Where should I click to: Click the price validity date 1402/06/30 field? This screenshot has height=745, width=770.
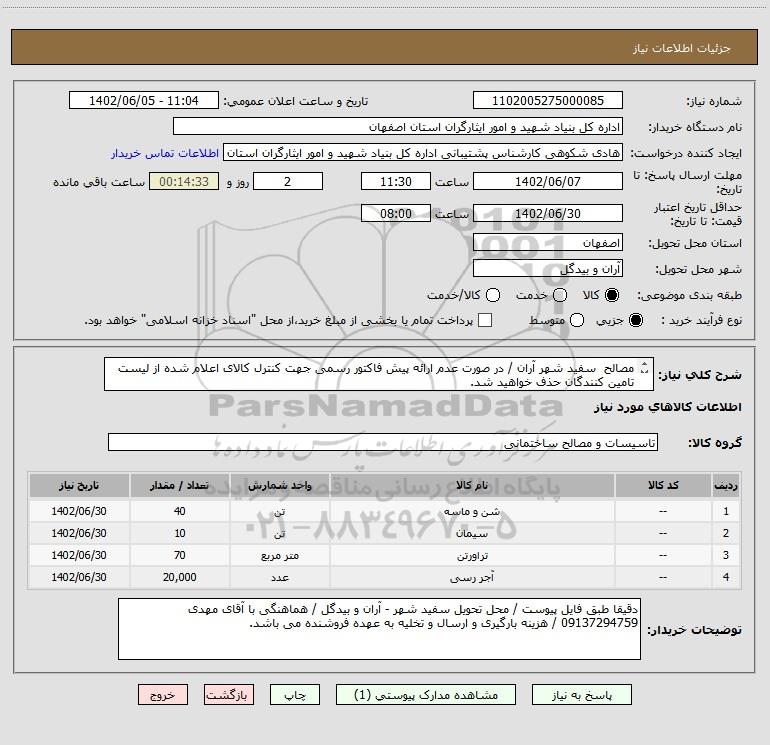coord(548,213)
